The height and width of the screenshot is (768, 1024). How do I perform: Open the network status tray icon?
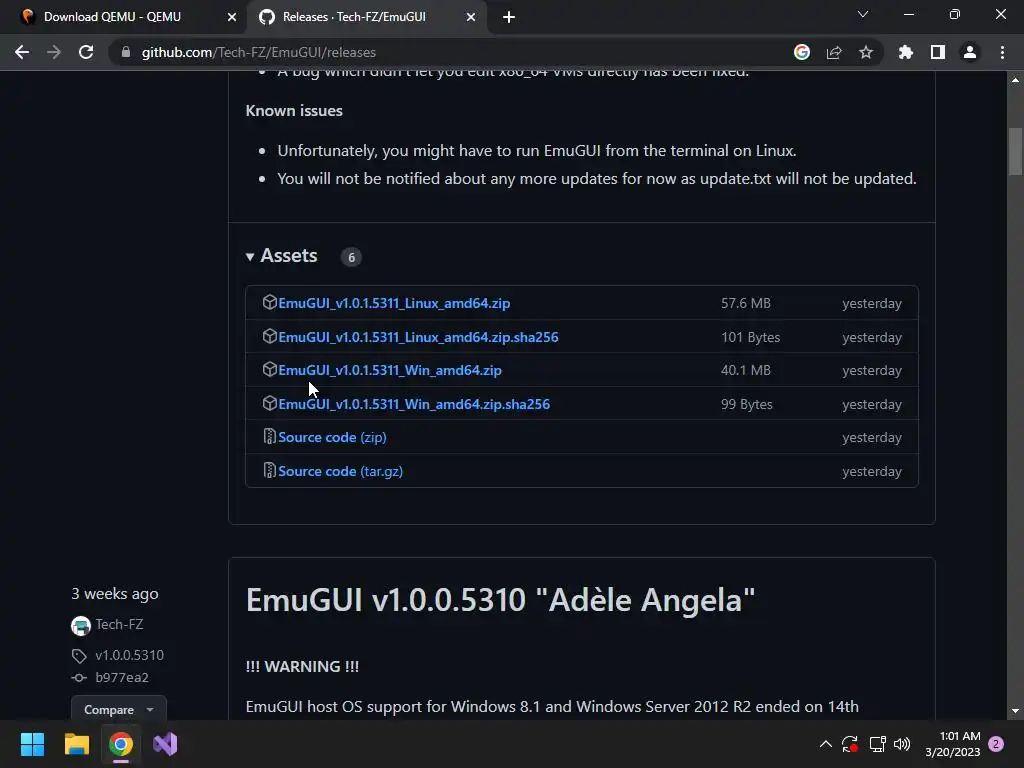[877, 744]
